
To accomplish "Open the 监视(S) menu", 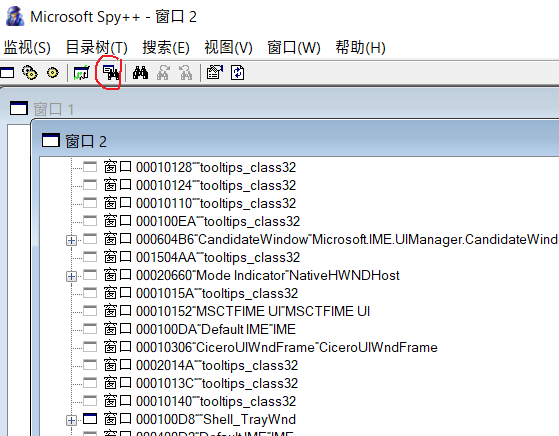I will tap(27, 47).
